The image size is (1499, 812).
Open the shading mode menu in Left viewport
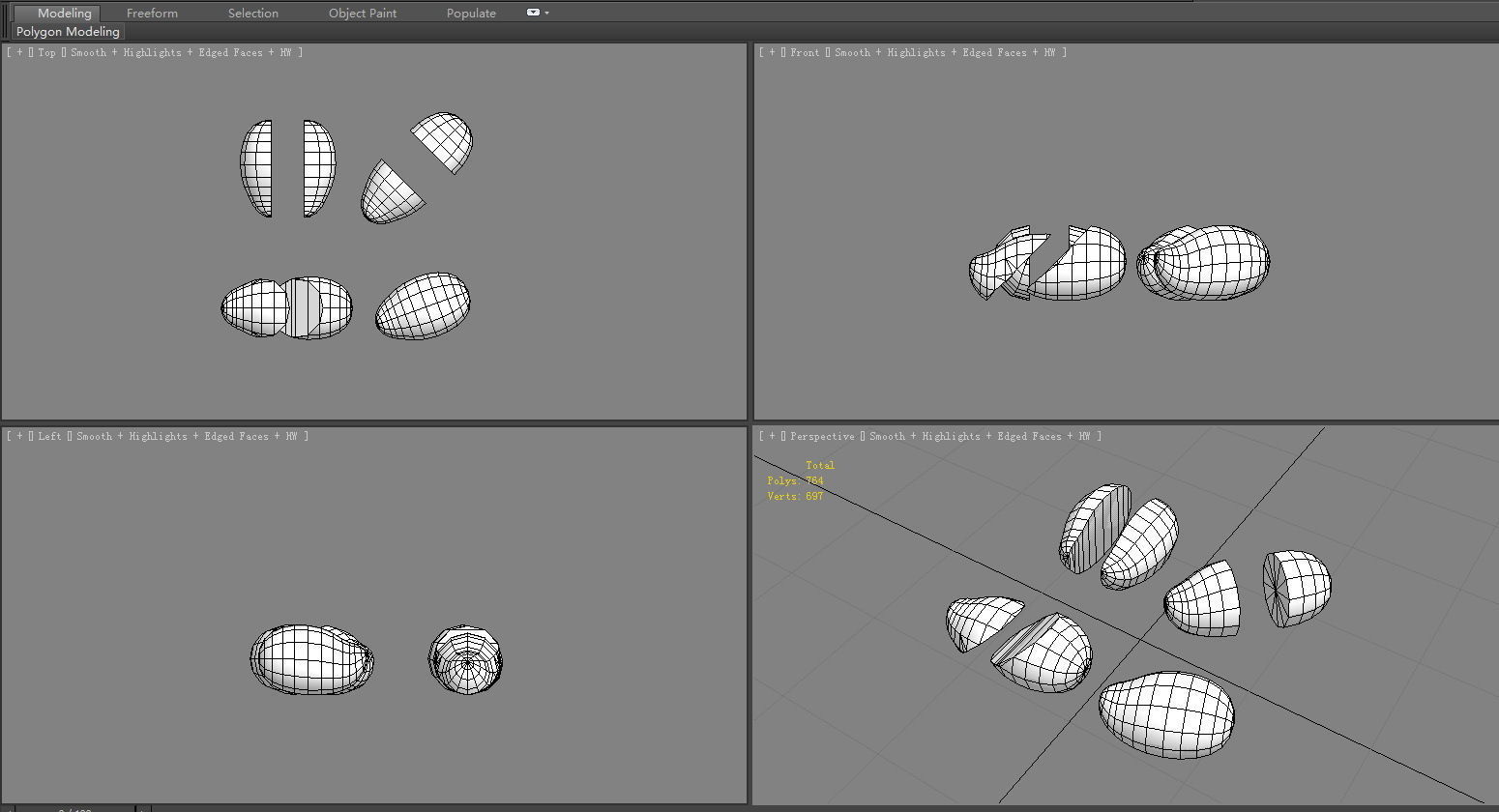(192, 436)
